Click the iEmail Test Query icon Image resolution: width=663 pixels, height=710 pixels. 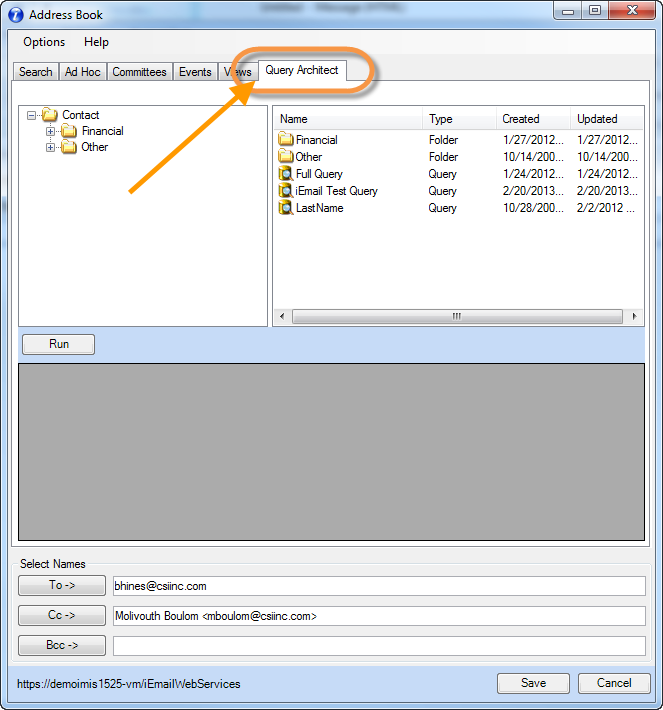pyautogui.click(x=286, y=191)
